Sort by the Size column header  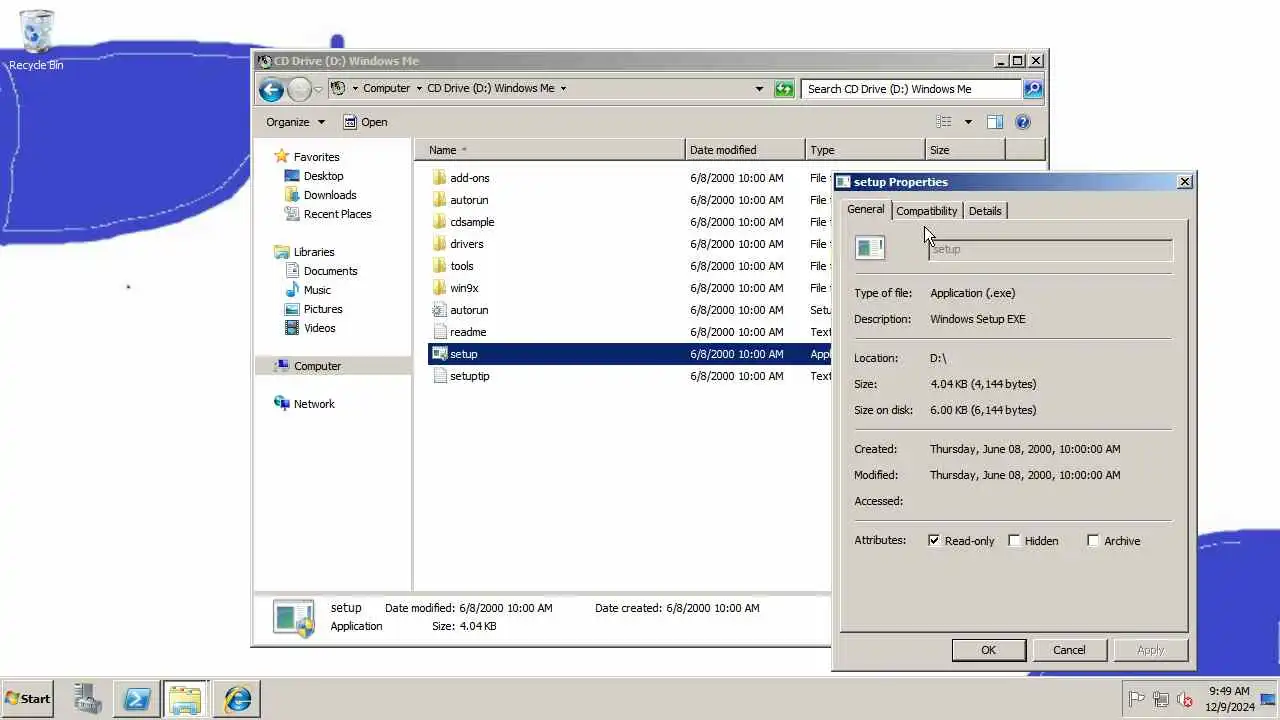(x=965, y=150)
